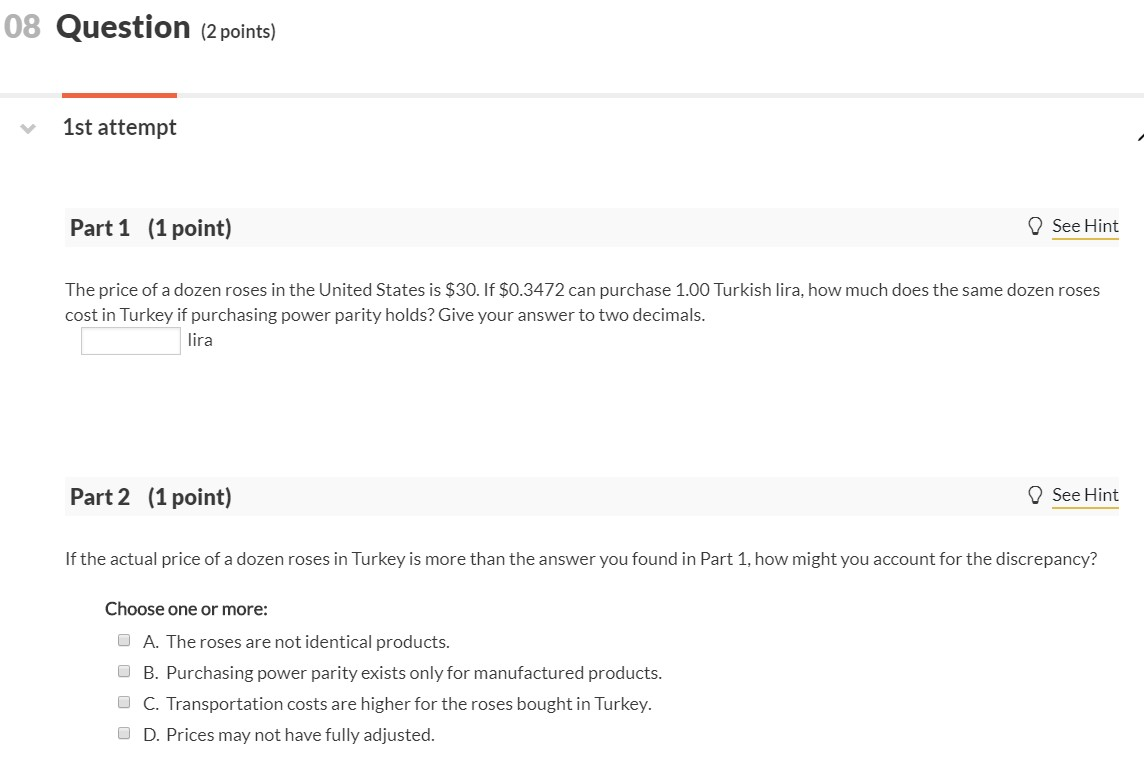Image resolution: width=1144 pixels, height=759 pixels.
Task: Click the lightbulb hint icon in Part 1
Action: pyautogui.click(x=1035, y=226)
